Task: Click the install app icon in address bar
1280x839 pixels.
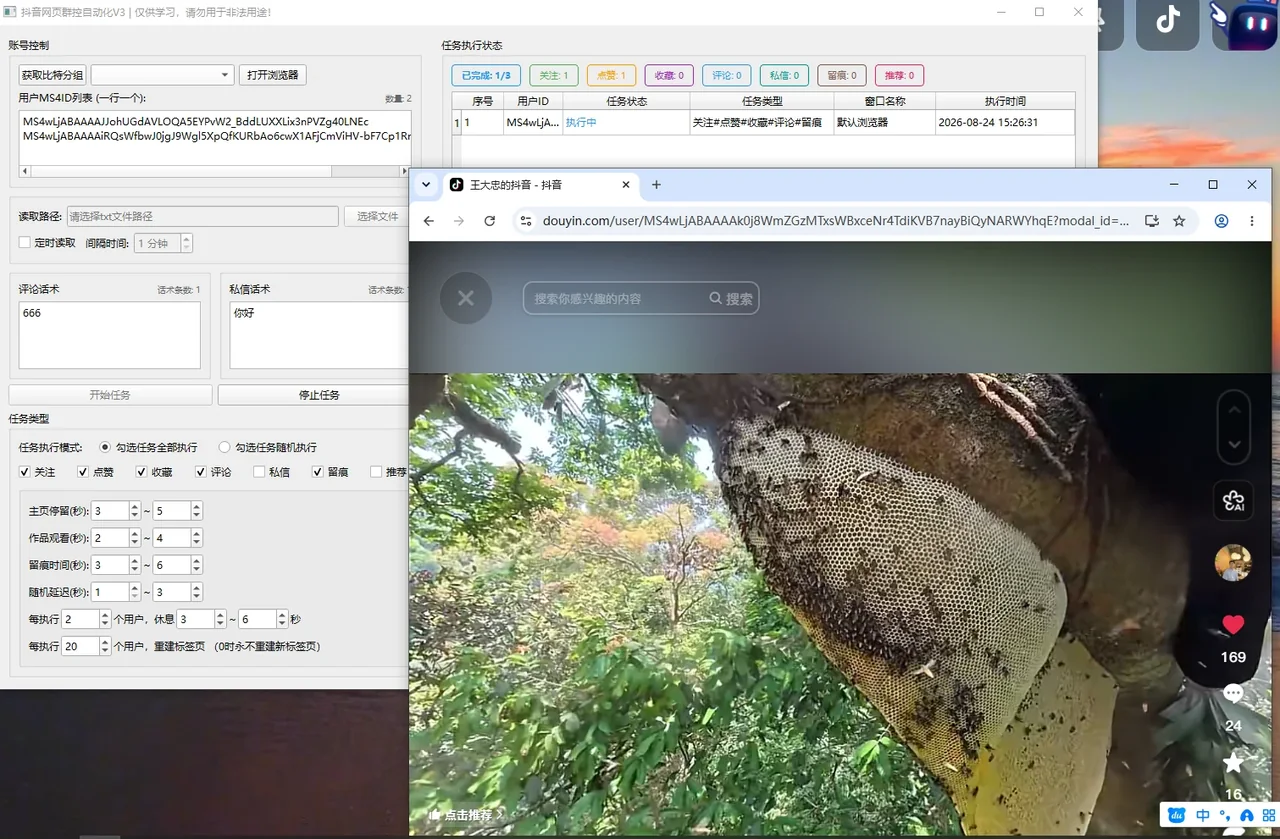Action: coord(1152,221)
